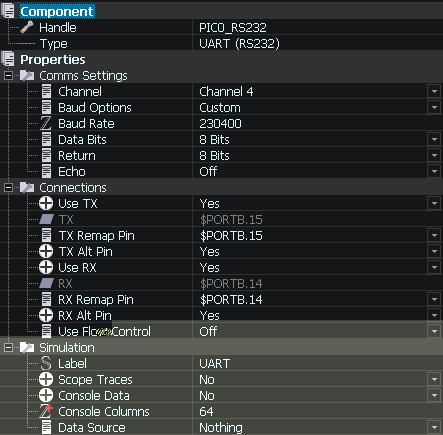The image size is (443, 435).
Task: Click the S string icon beside Label
Action: click(46, 363)
